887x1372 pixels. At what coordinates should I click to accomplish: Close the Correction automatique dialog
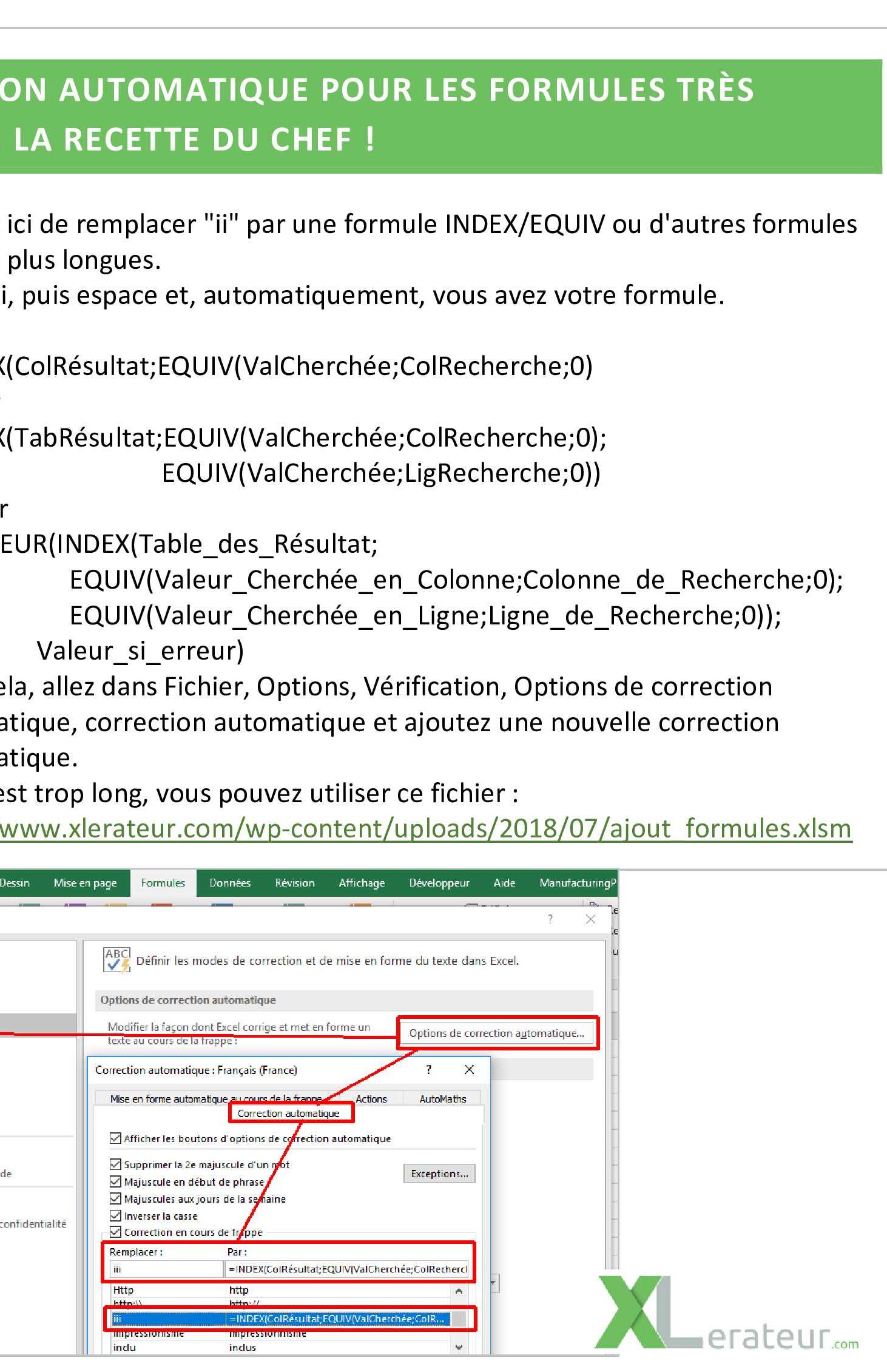[x=469, y=1070]
